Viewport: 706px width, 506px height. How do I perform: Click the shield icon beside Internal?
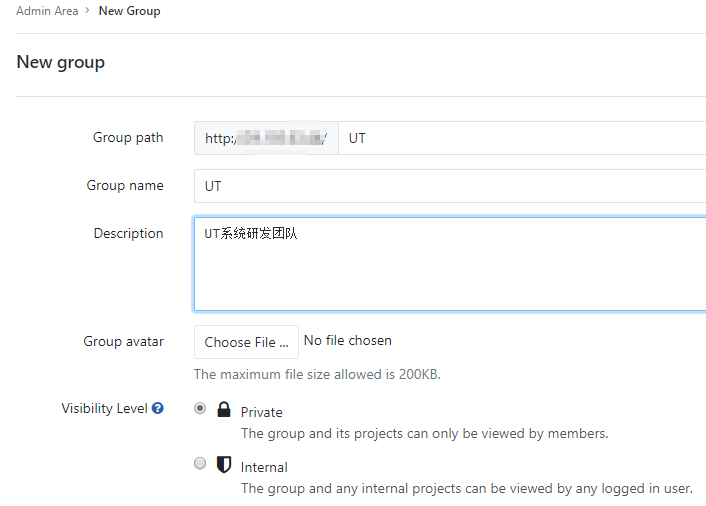224,465
